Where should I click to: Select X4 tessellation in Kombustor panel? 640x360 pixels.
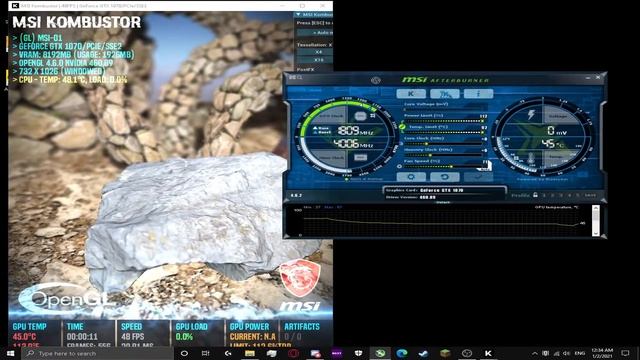click(318, 52)
